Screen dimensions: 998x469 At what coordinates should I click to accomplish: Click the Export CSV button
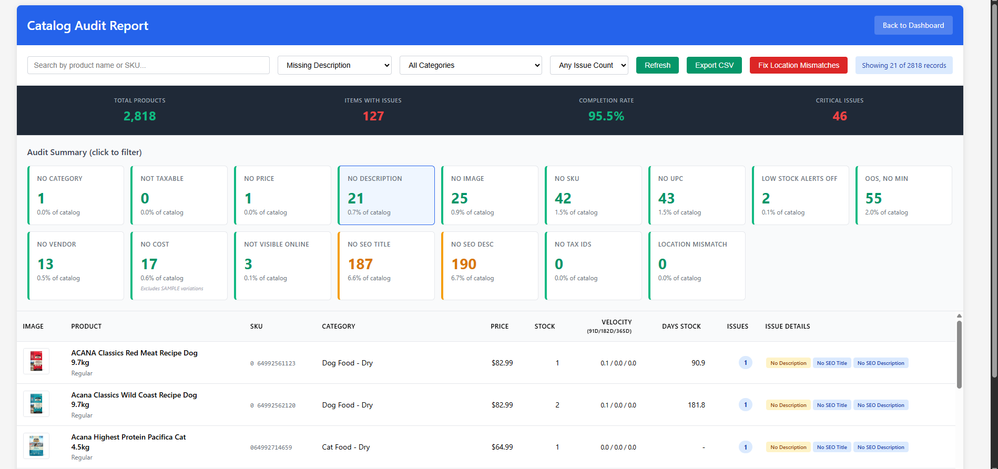click(x=714, y=65)
